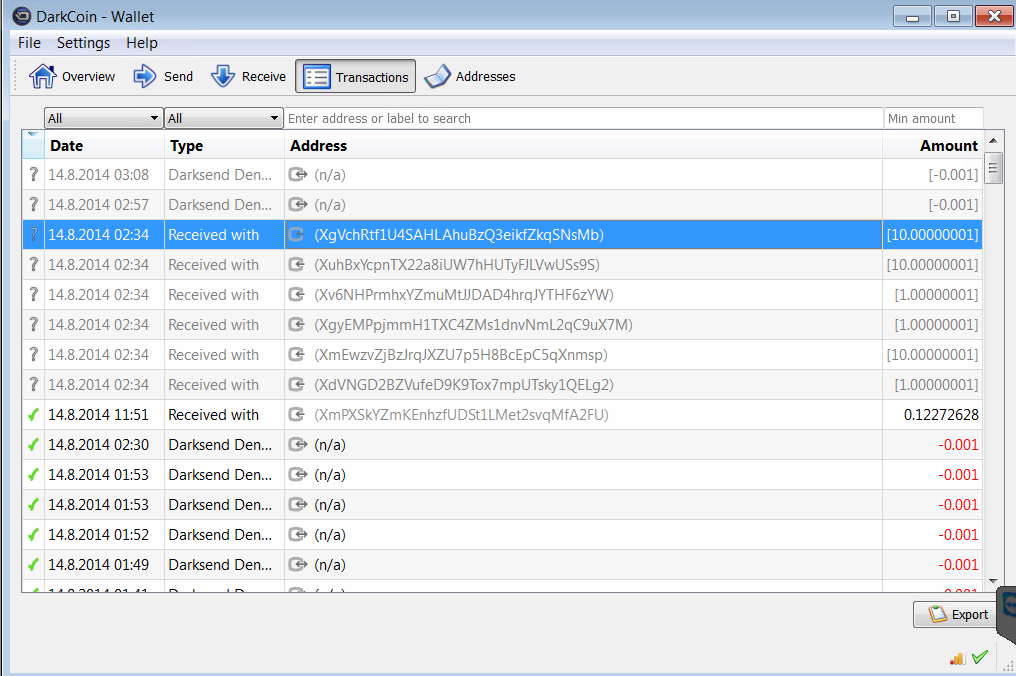
Task: Select address XmPXSkYZmKEnhzfUDSt1LMet2svqMfA2FU
Action: (x=461, y=414)
